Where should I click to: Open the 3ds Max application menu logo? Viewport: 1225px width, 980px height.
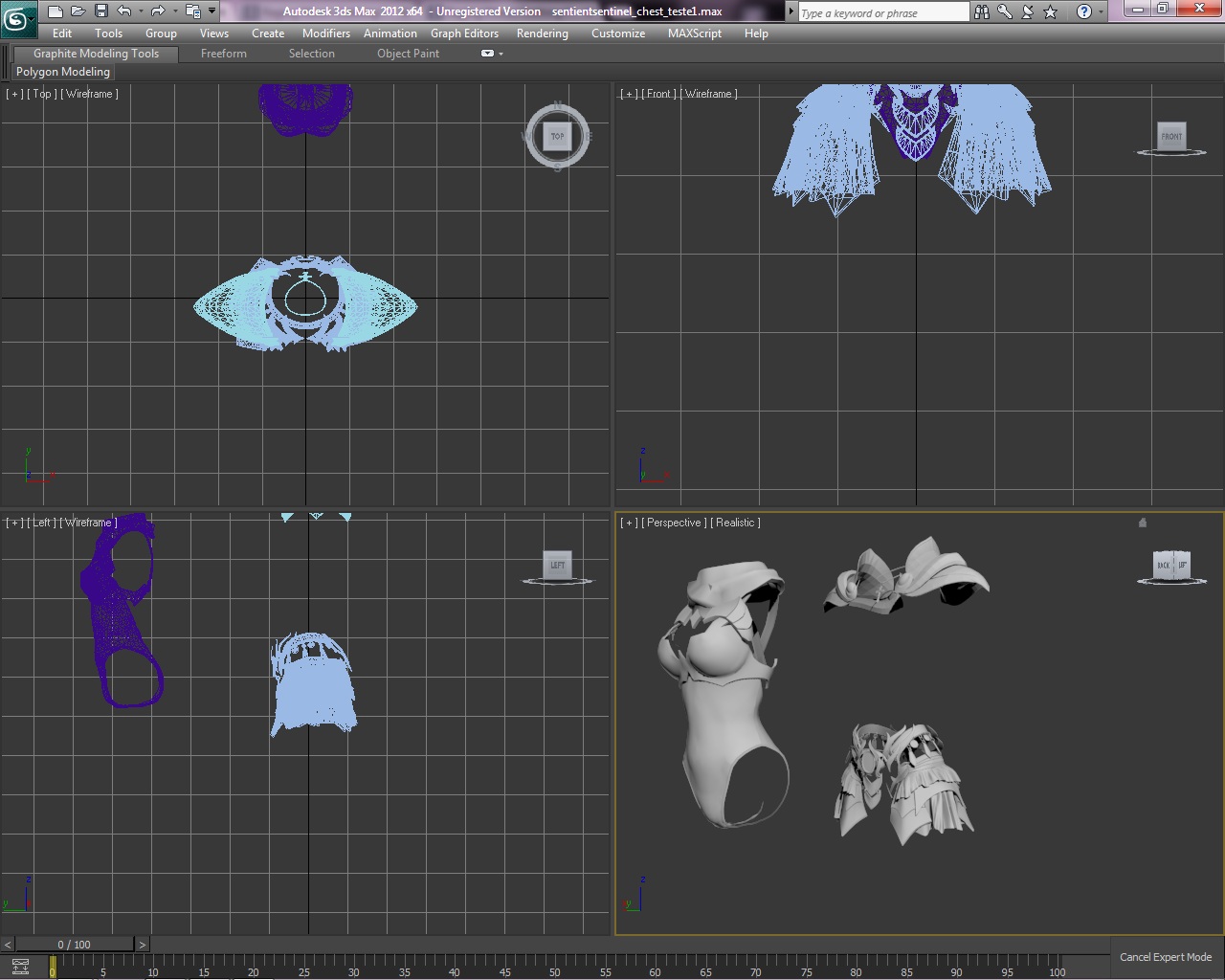coord(18,17)
